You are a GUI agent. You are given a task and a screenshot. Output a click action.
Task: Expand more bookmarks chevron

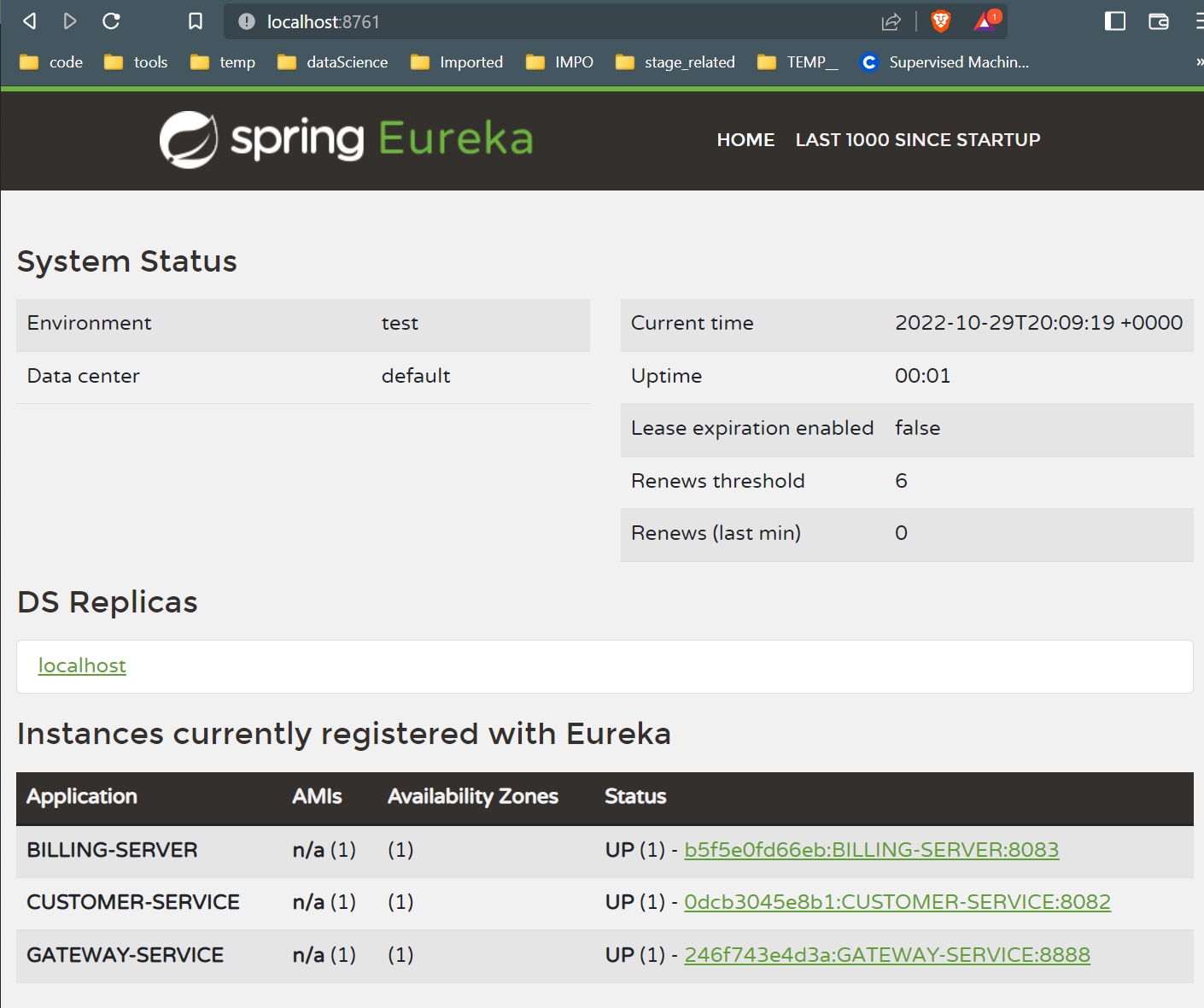point(1199,62)
